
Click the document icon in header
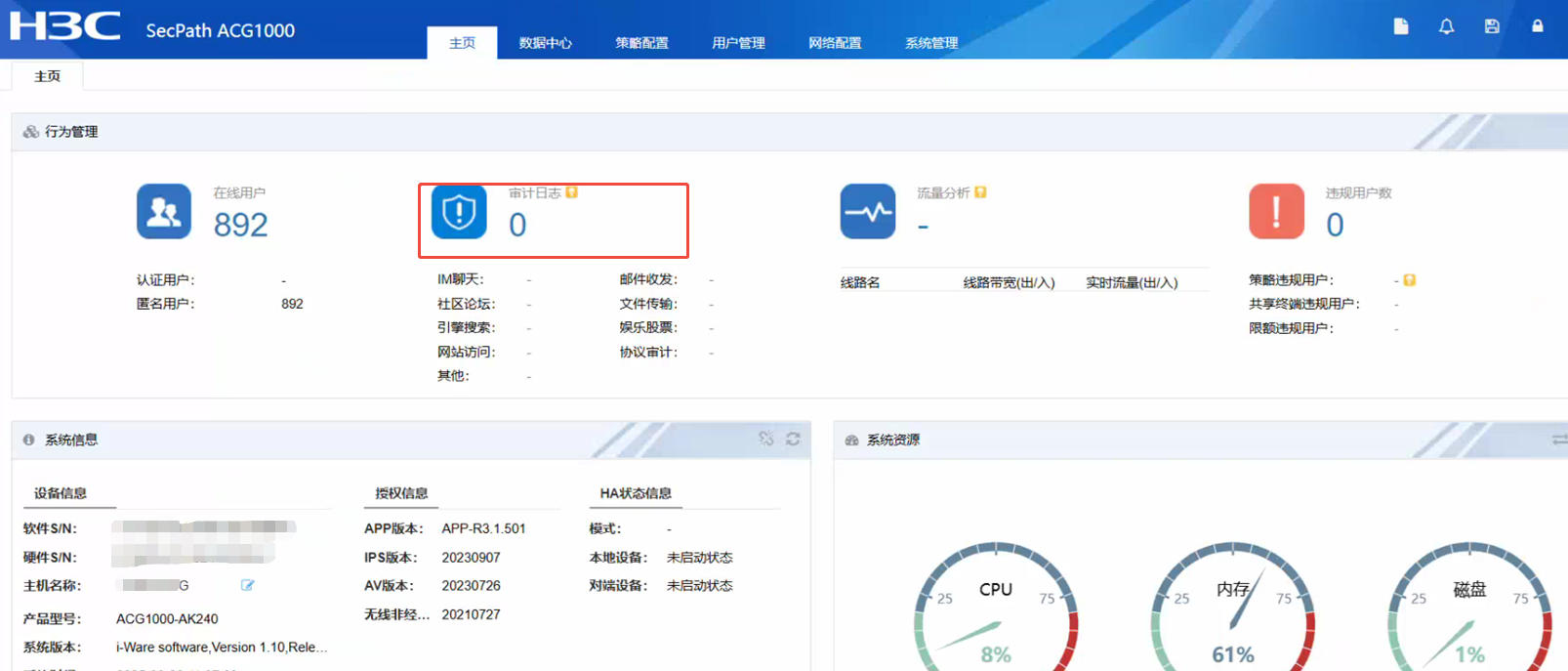(1401, 26)
